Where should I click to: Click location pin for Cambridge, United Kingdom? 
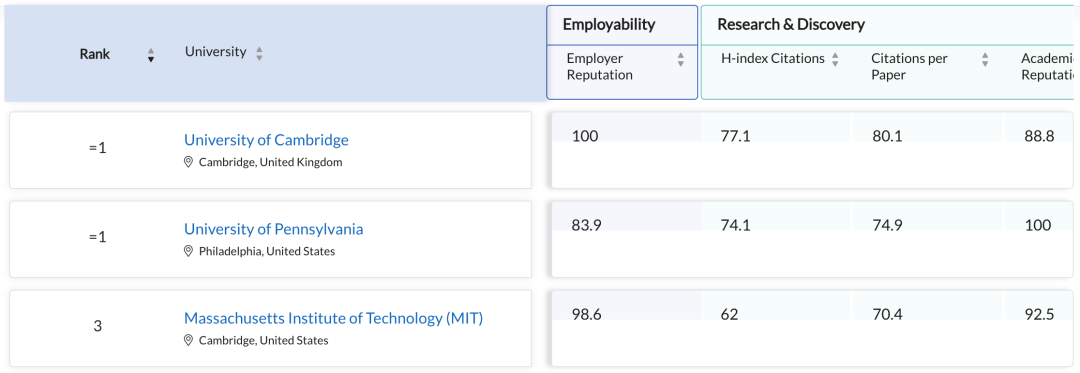click(x=188, y=162)
